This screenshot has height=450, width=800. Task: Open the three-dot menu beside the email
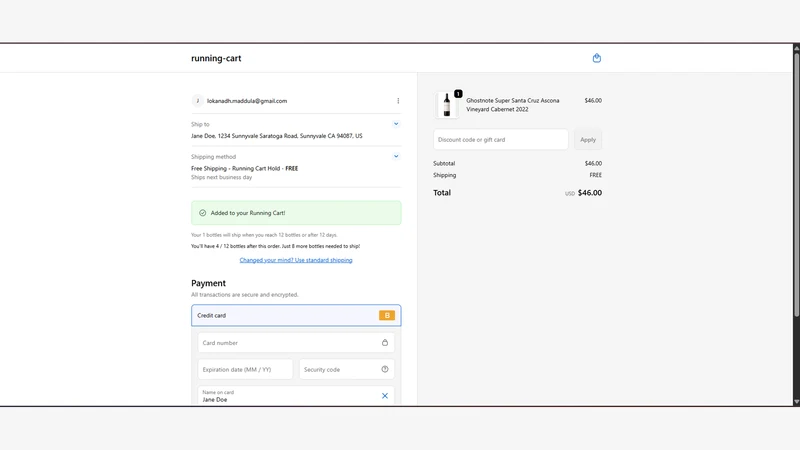click(x=398, y=101)
